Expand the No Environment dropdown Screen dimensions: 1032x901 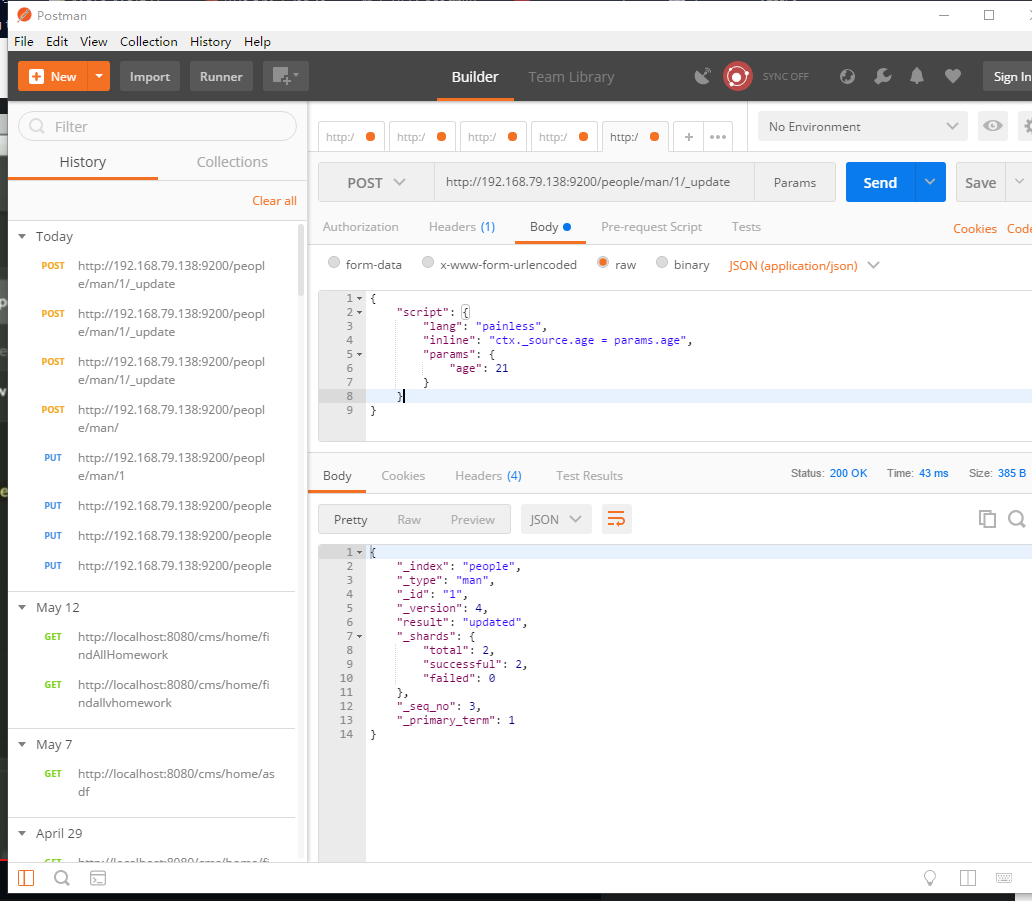862,127
